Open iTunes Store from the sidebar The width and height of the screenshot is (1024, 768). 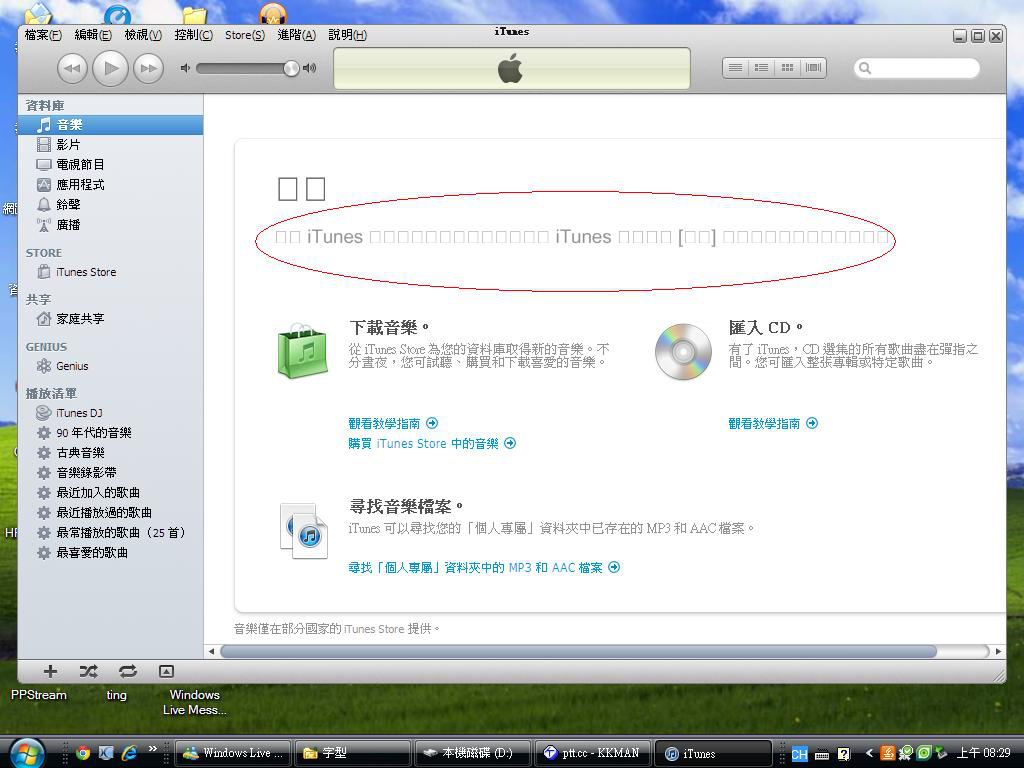pos(110,272)
